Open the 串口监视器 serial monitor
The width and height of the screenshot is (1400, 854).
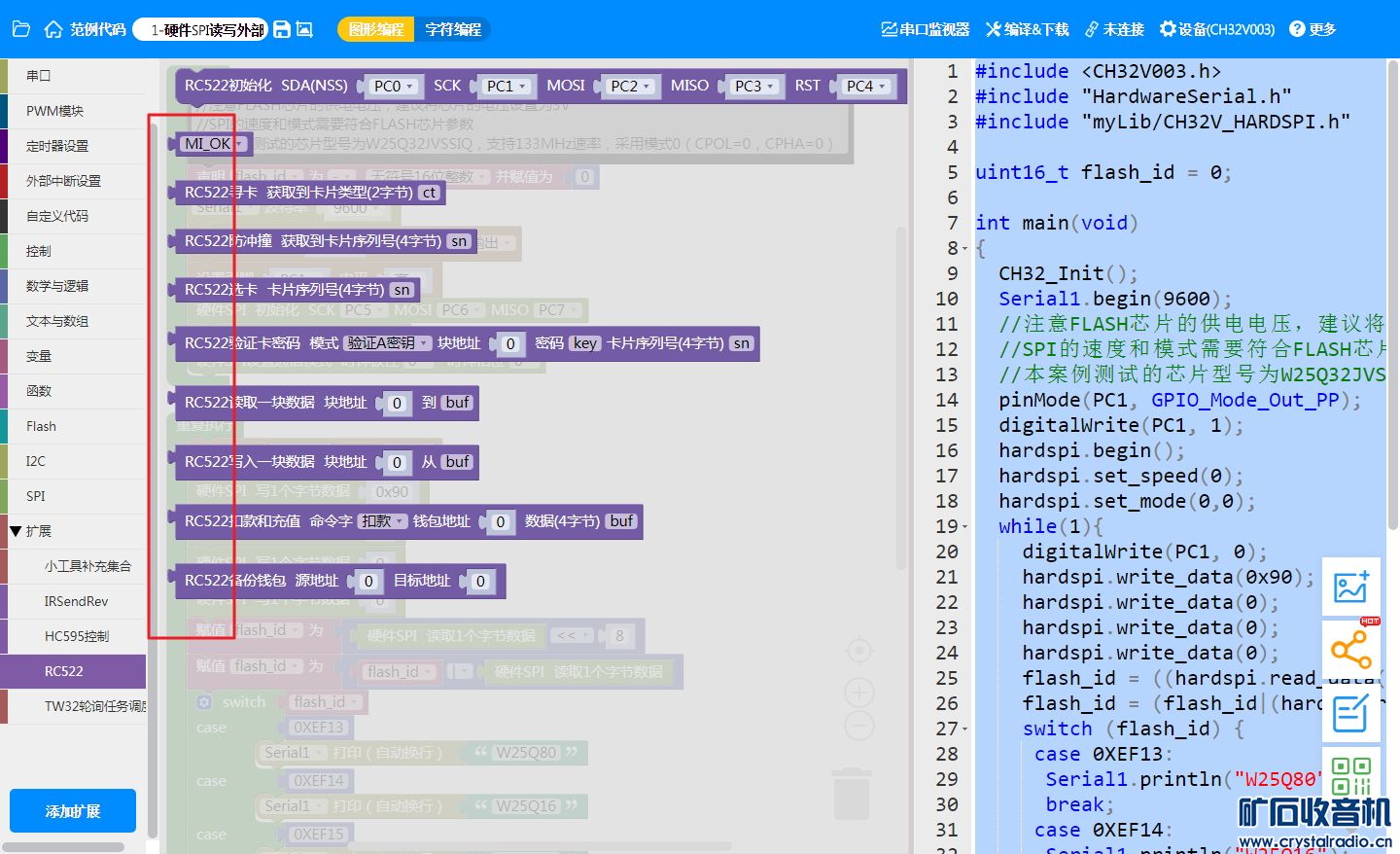tap(925, 29)
